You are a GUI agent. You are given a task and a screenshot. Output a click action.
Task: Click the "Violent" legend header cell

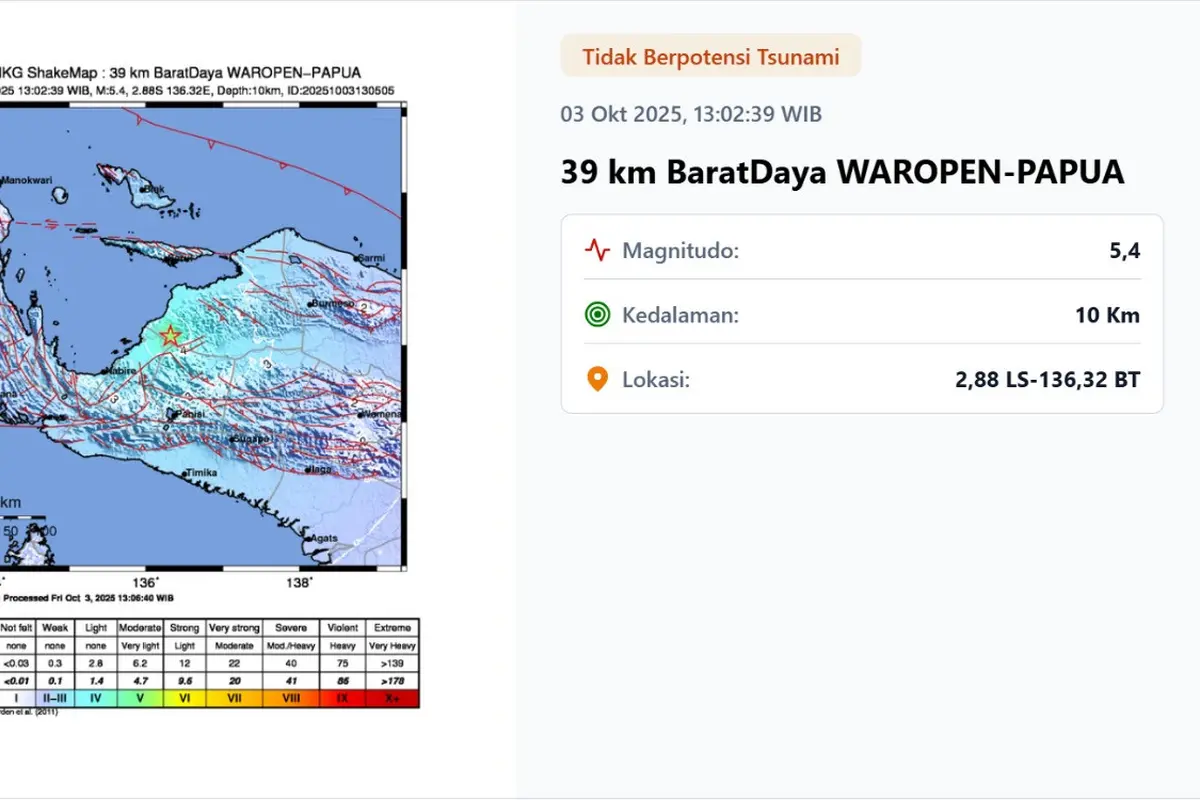click(x=343, y=628)
